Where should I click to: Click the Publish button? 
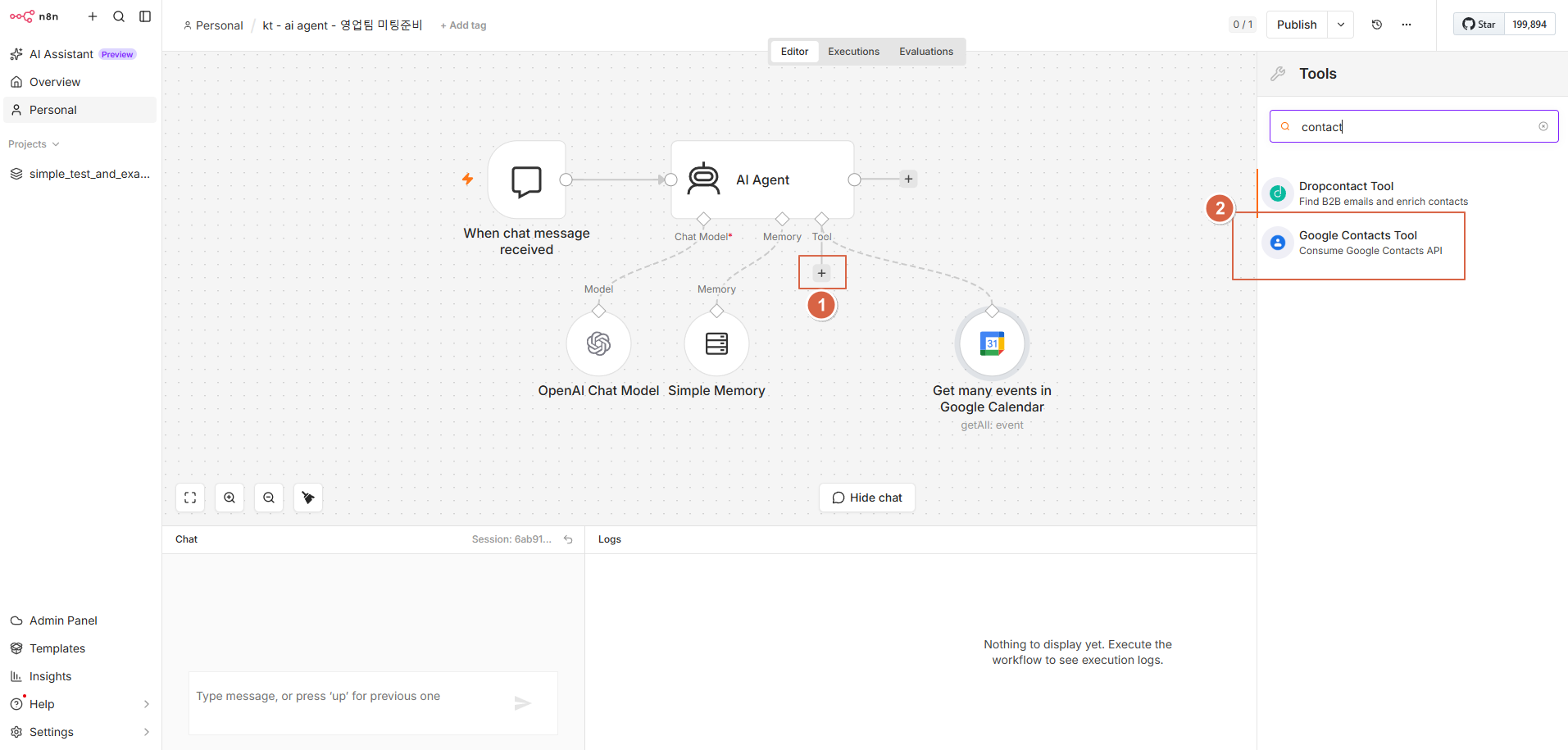coord(1297,25)
